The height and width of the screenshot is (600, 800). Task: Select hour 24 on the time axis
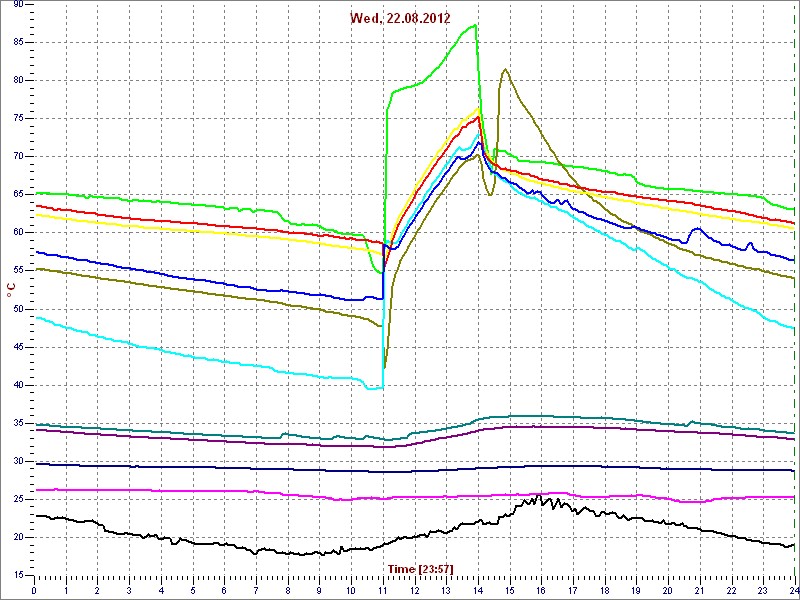(794, 590)
